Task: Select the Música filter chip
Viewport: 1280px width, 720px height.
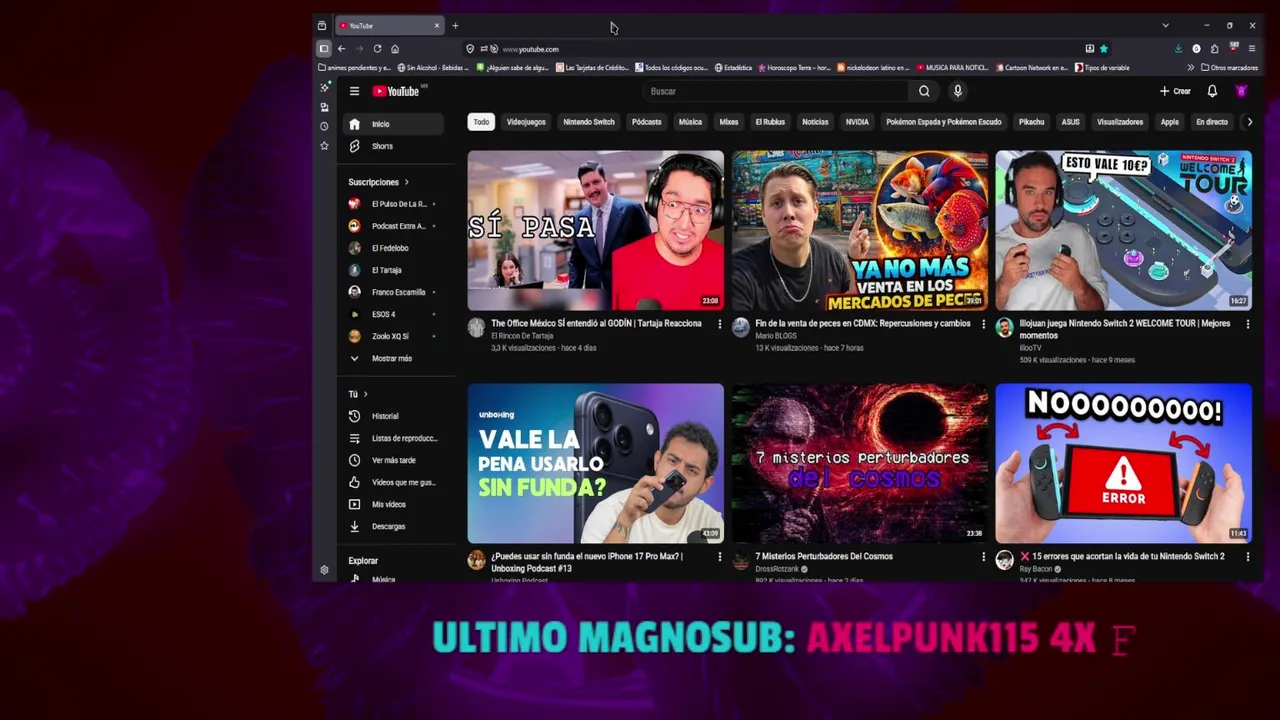Action: click(690, 122)
